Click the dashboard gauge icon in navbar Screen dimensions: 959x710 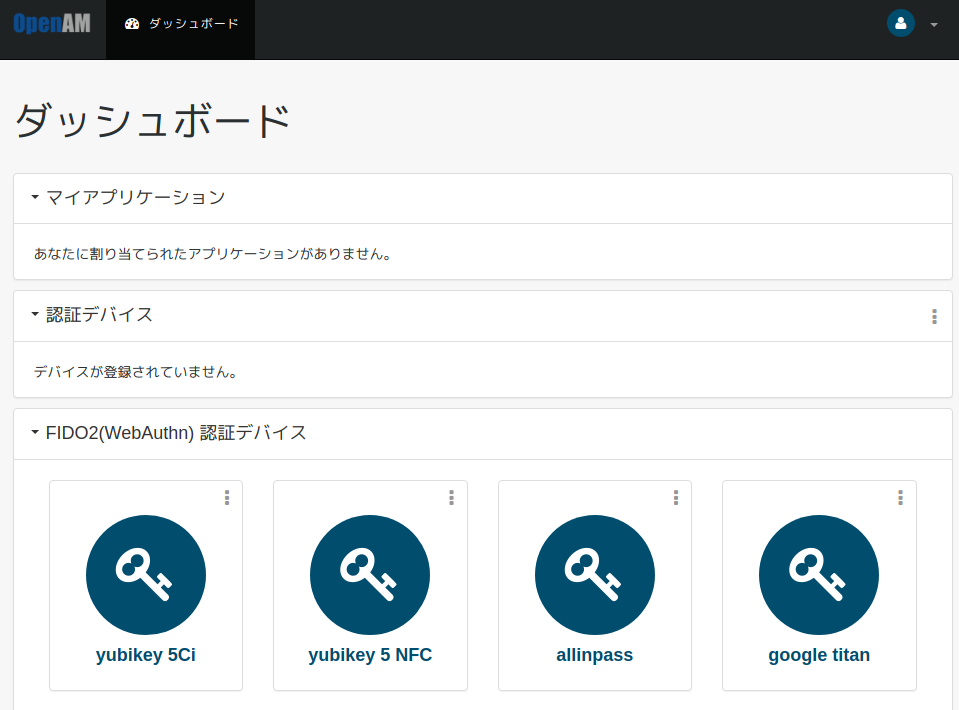coord(132,24)
